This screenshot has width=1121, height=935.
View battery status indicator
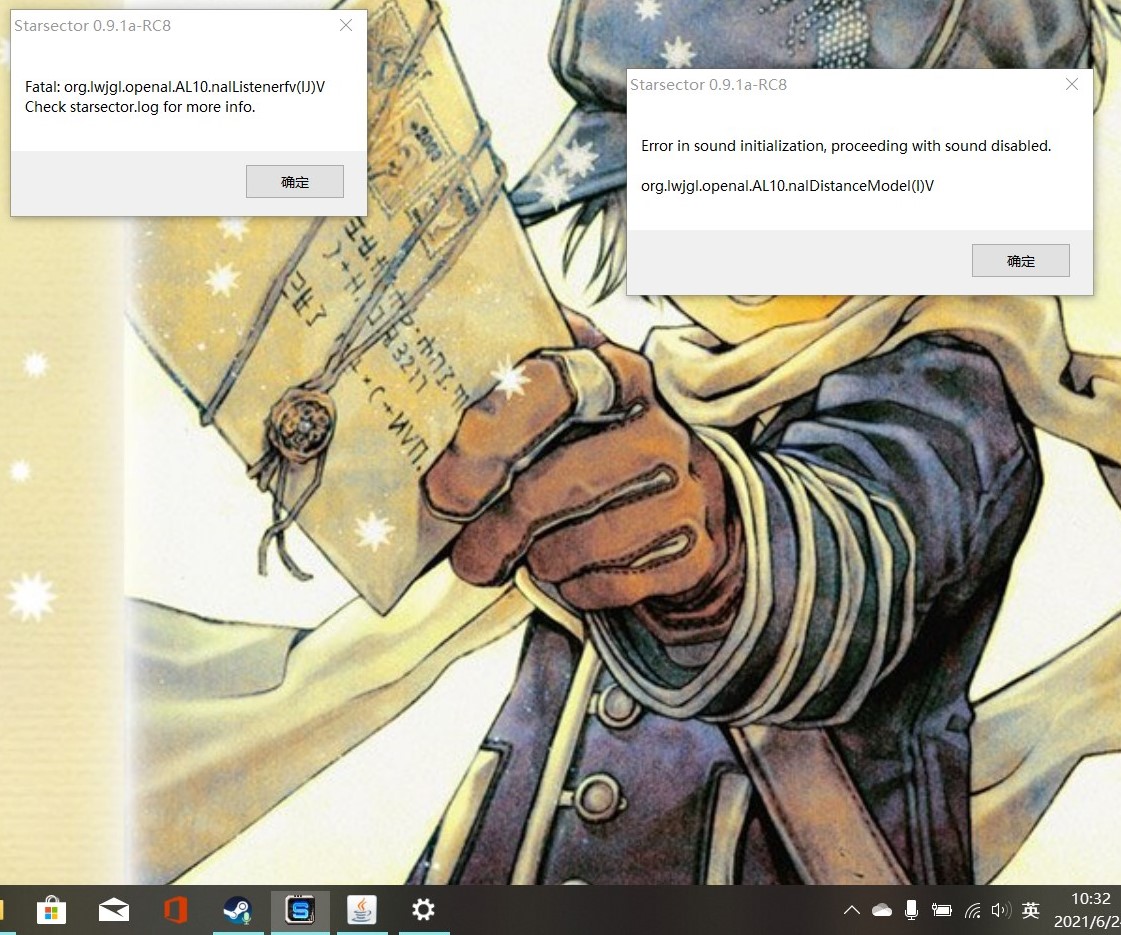[x=942, y=910]
